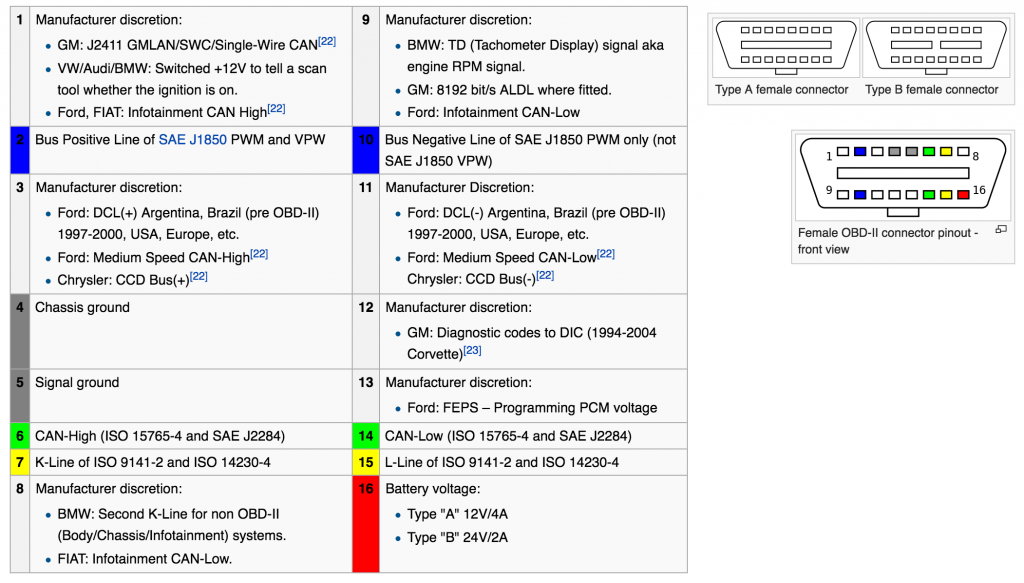Select the blue pin 2 table cell

pos(18,150)
